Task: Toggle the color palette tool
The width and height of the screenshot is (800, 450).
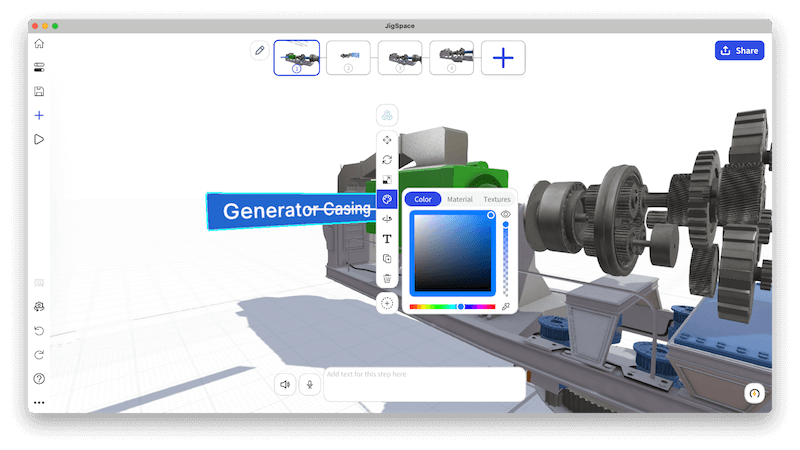Action: [x=387, y=199]
